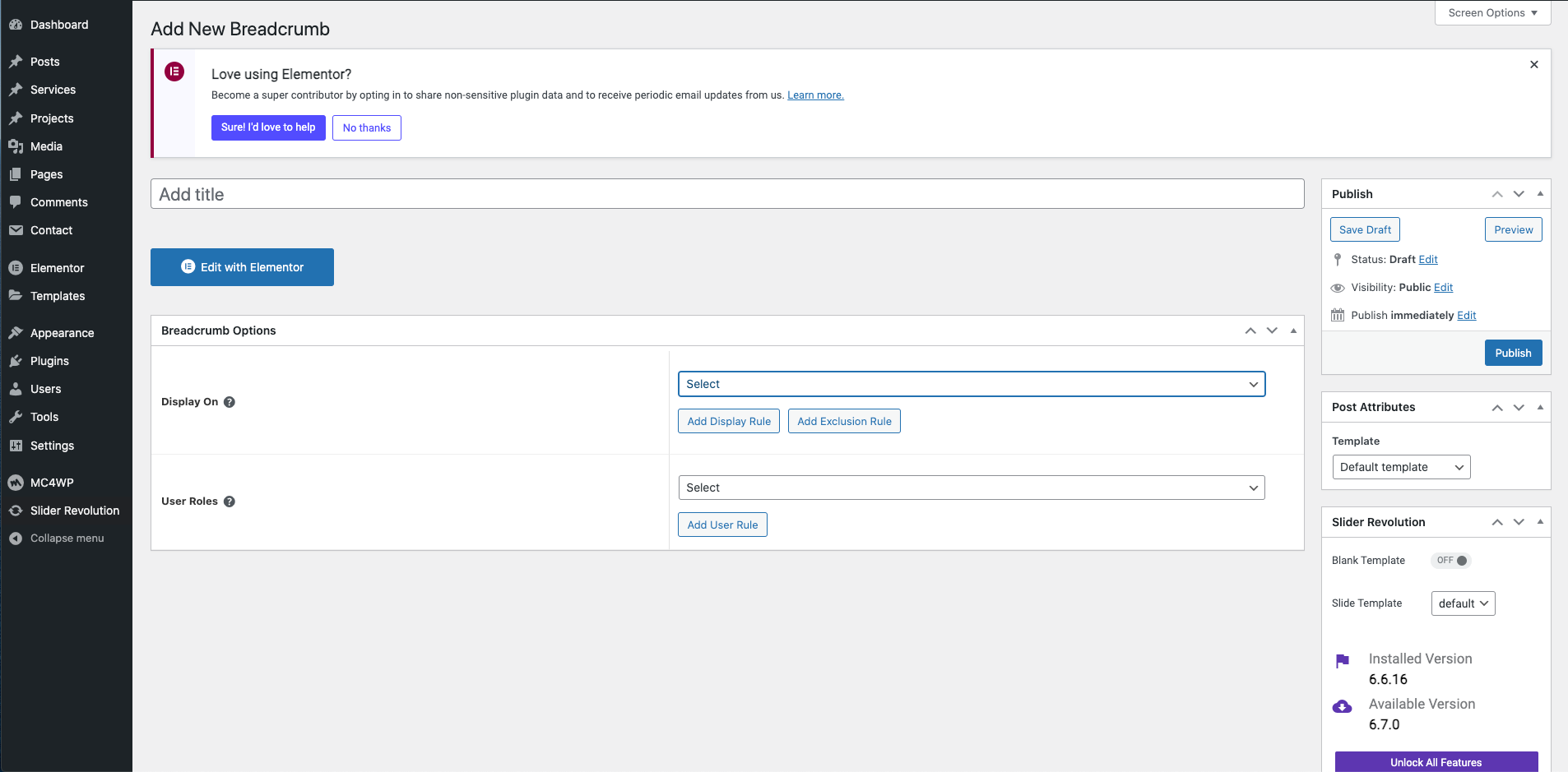This screenshot has height=772, width=1568.
Task: Edit the Visibility setting link
Action: tap(1443, 288)
